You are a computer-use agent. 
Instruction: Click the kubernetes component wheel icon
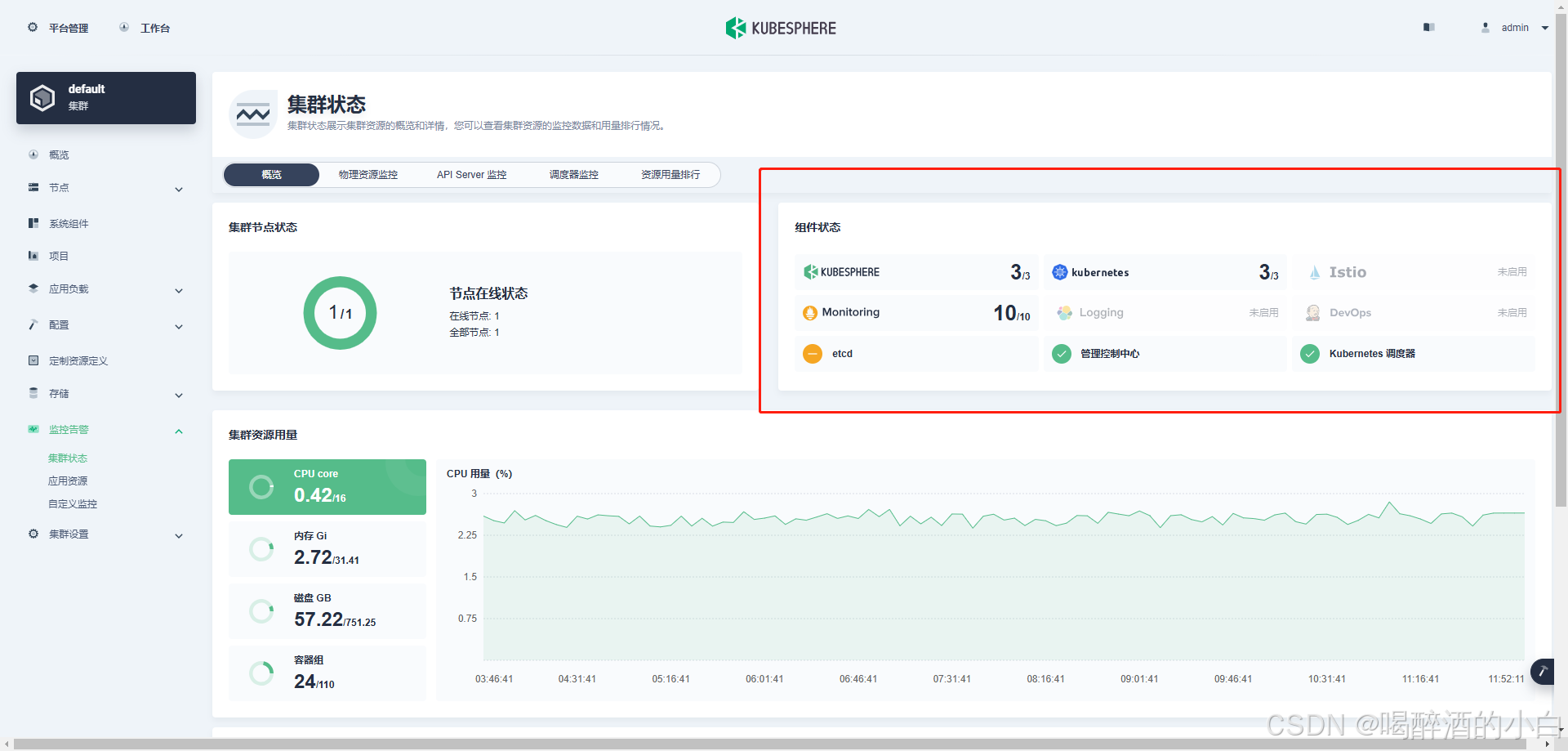(1059, 272)
